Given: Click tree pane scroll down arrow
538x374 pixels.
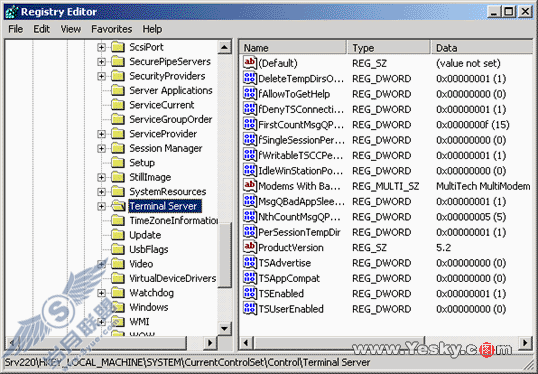Looking at the screenshot, I should coord(224,329).
